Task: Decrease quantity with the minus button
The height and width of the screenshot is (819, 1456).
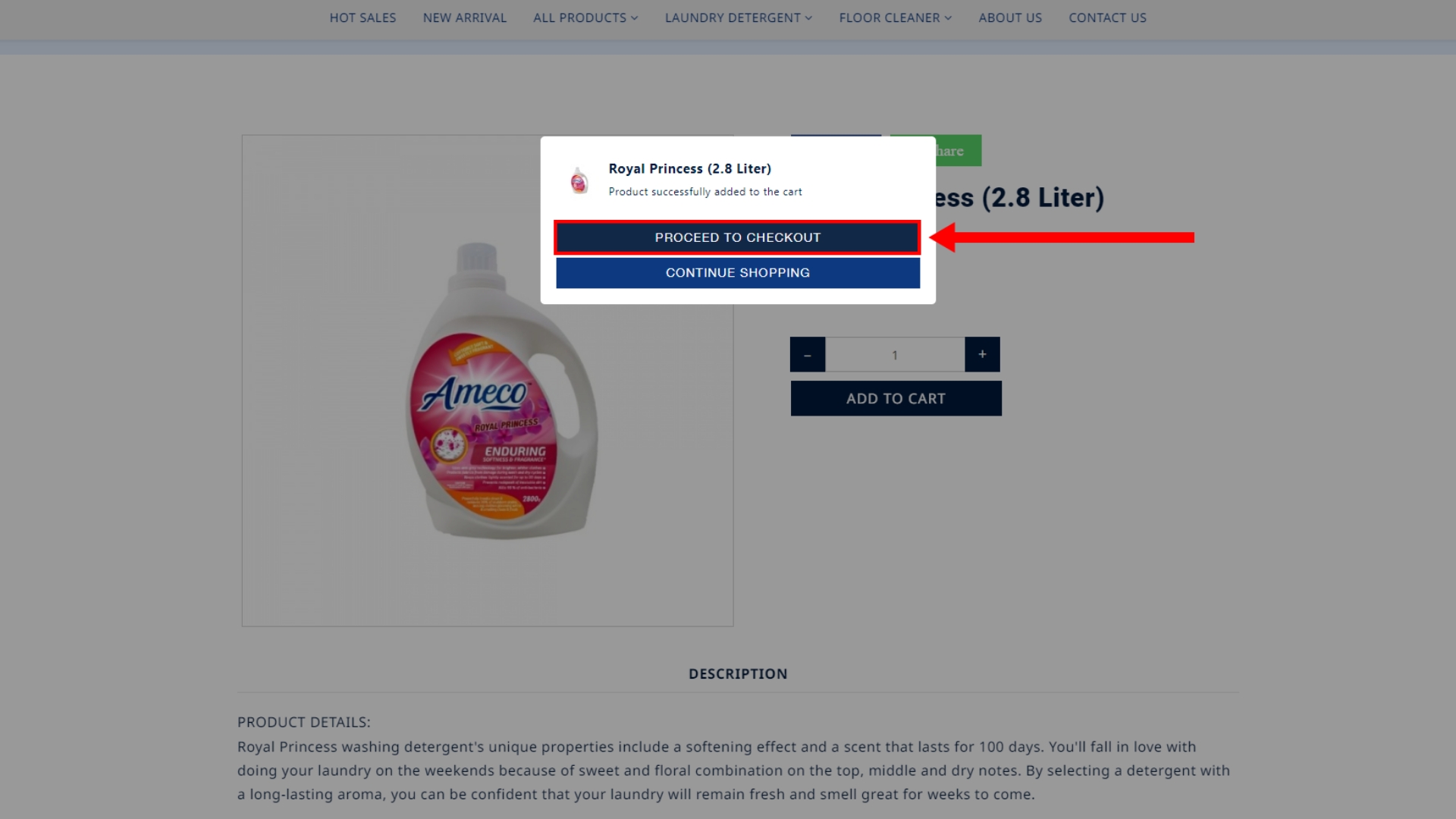Action: (808, 354)
